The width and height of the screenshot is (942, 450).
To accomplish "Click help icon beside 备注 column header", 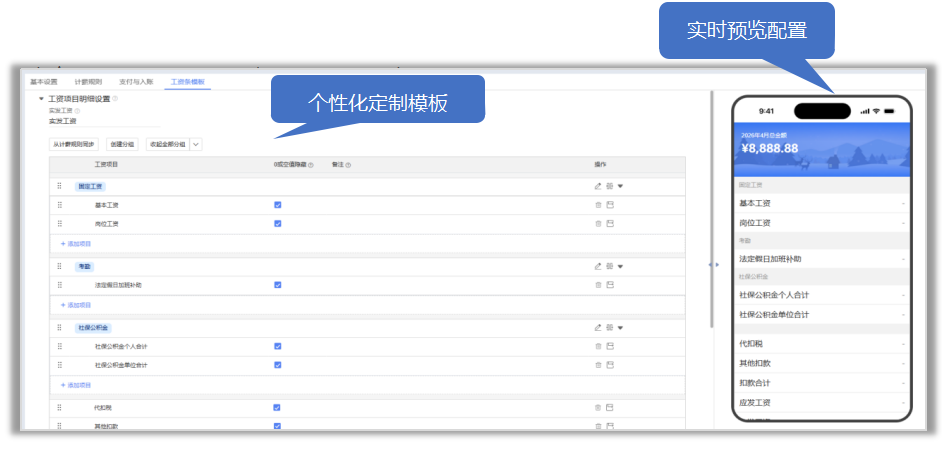I will (x=348, y=165).
